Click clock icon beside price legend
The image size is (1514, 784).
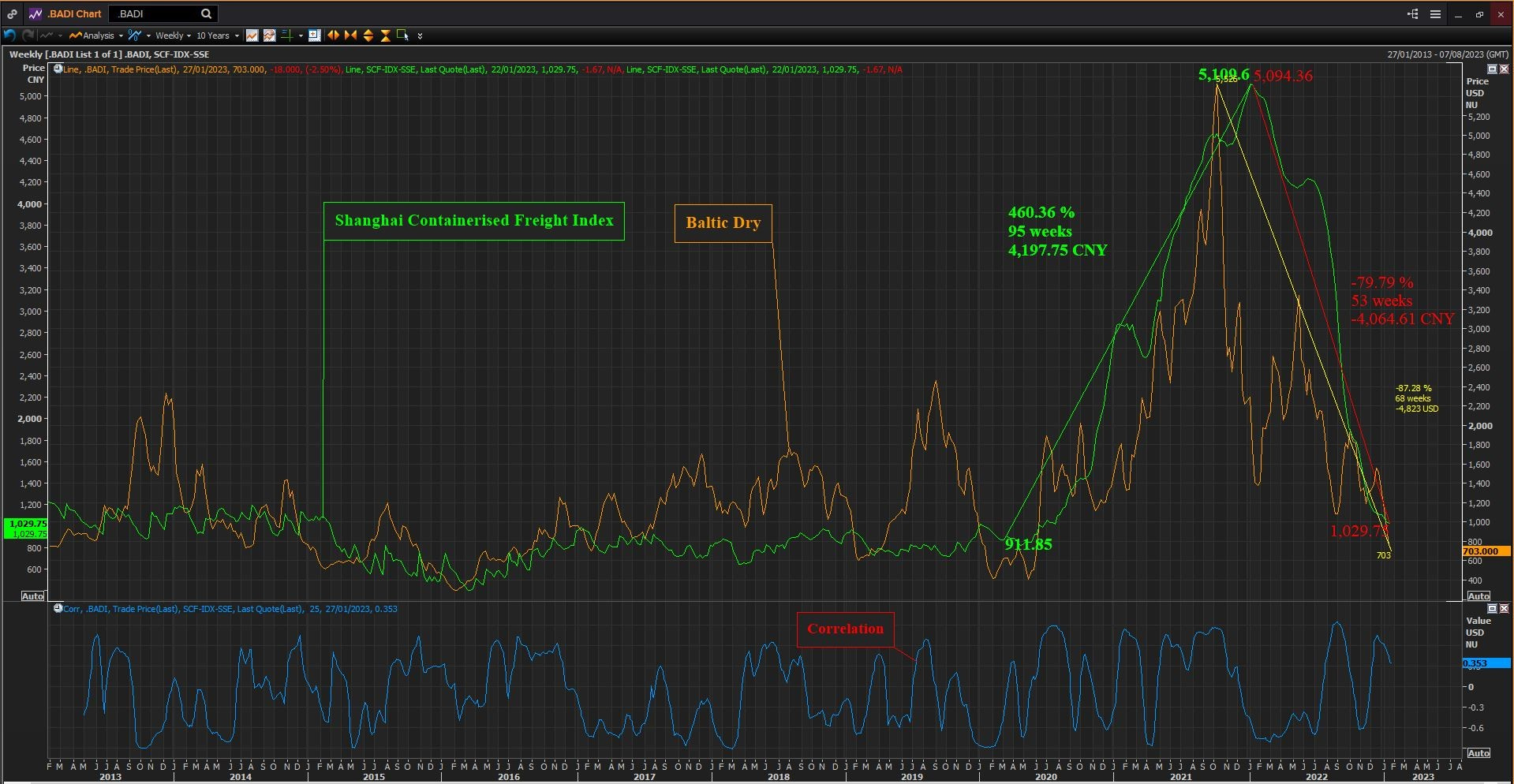pyautogui.click(x=58, y=69)
